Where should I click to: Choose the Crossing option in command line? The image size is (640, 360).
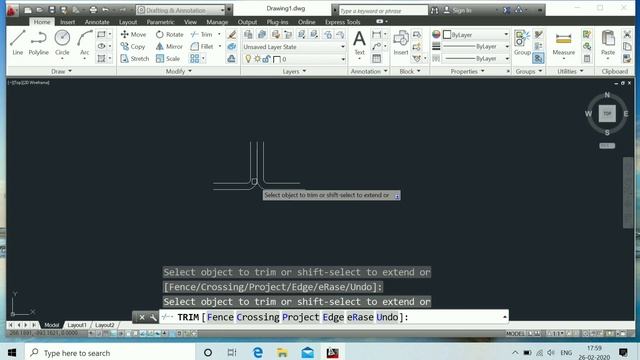click(258, 317)
